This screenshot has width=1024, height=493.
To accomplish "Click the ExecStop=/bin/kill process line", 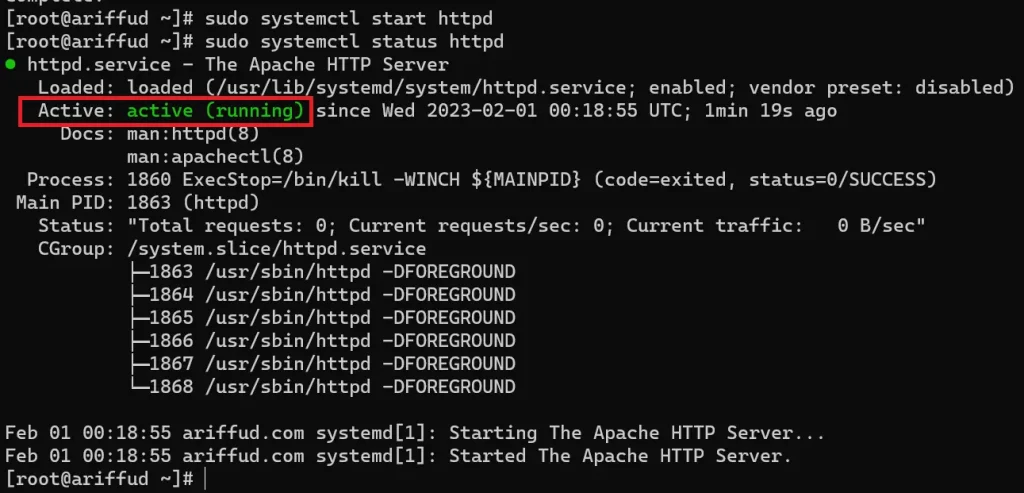I will coord(530,179).
